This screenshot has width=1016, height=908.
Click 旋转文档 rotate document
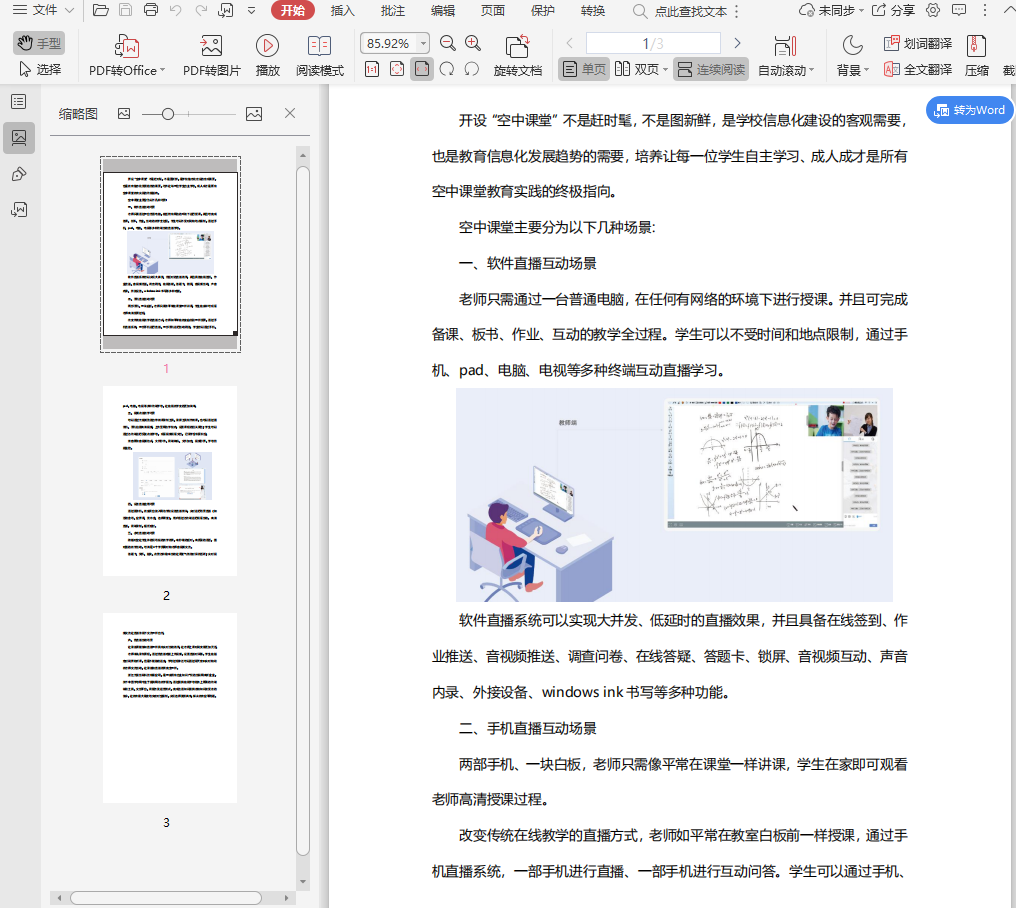[x=517, y=56]
